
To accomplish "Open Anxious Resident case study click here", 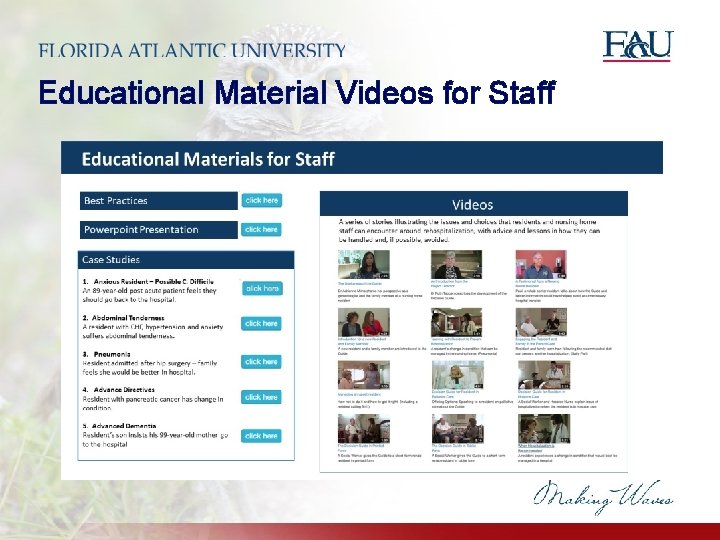I will (x=262, y=288).
